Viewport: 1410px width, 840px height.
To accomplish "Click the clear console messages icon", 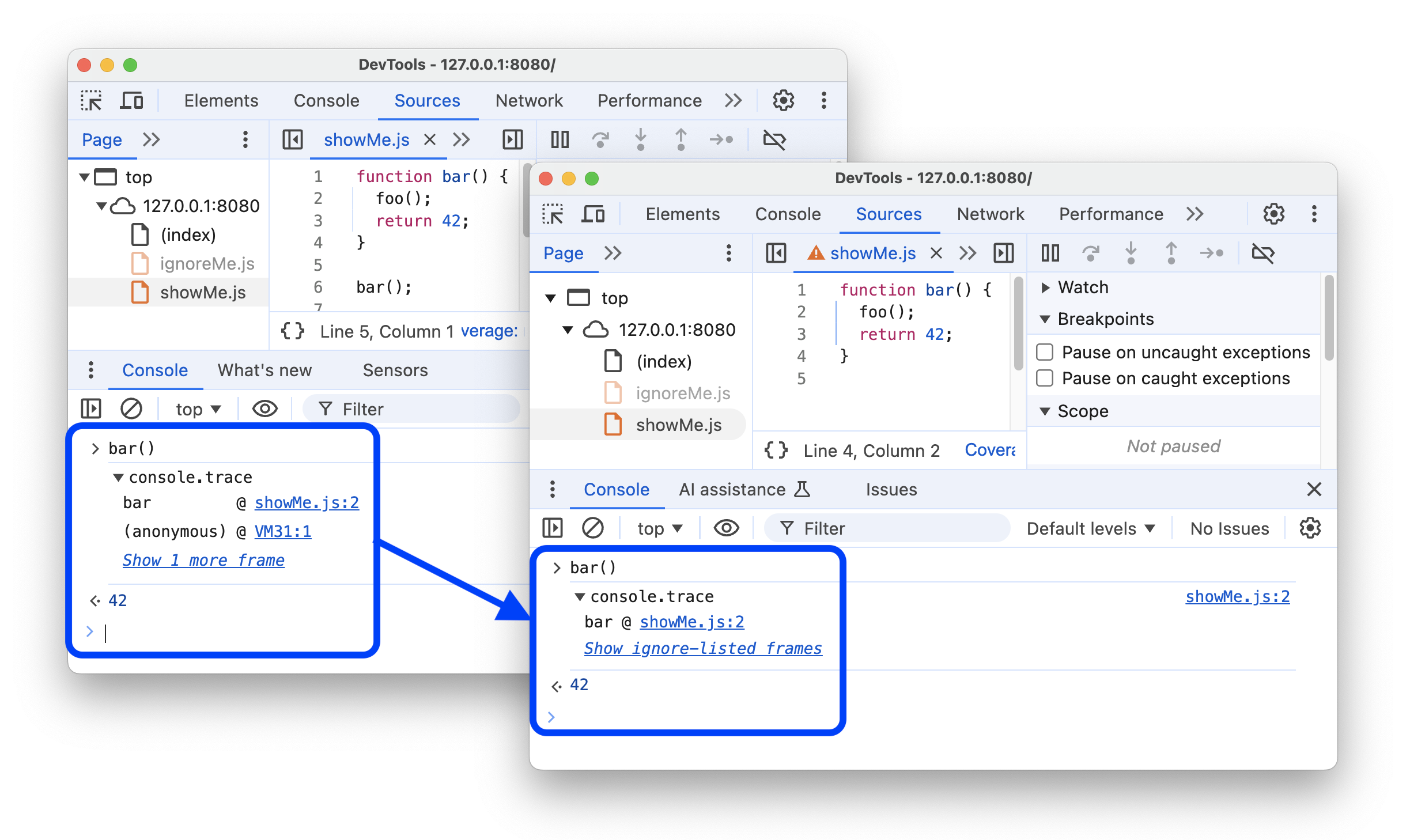I will pyautogui.click(x=583, y=528).
